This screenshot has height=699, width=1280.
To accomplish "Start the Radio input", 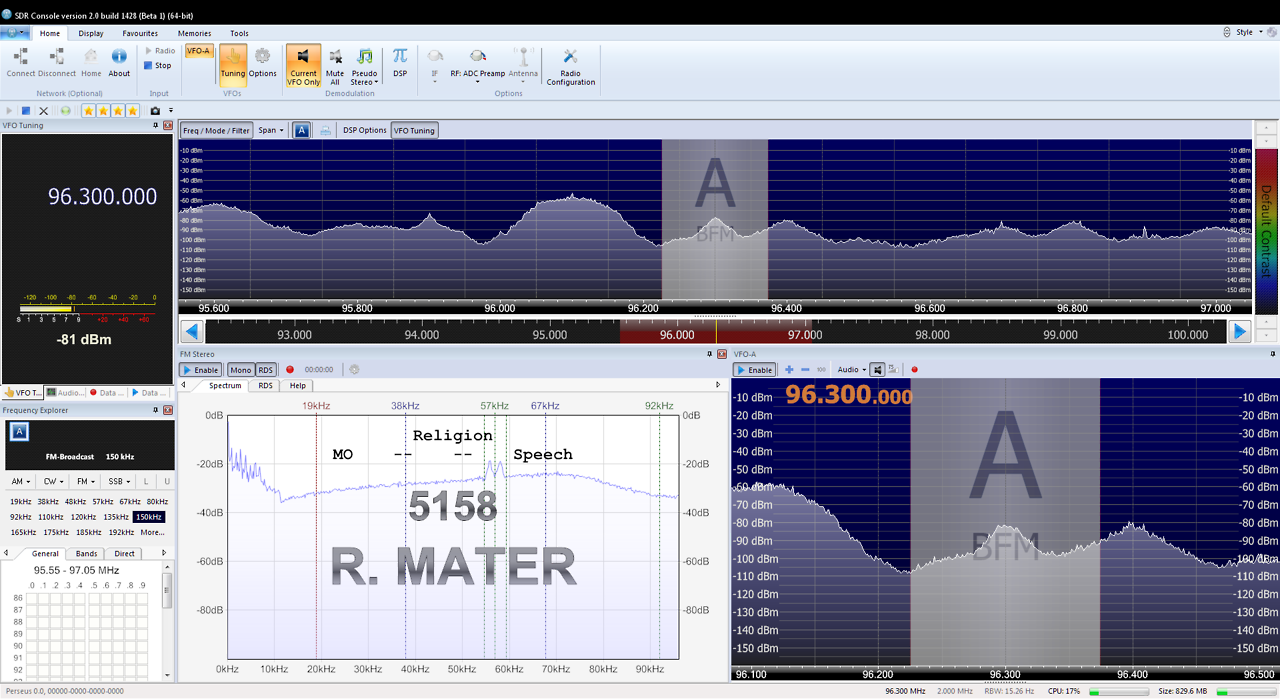I will (160, 51).
